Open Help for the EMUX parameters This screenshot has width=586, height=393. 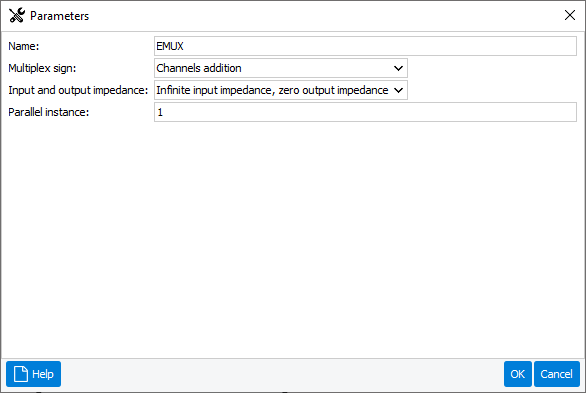coord(33,374)
